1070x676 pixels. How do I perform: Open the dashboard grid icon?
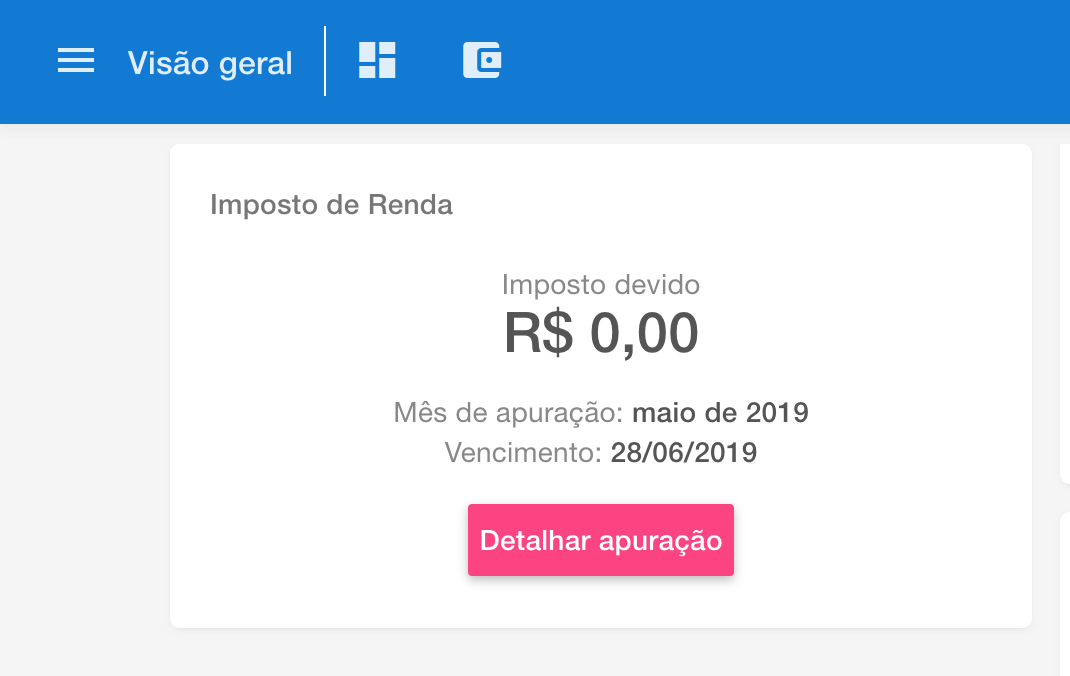[x=377, y=61]
